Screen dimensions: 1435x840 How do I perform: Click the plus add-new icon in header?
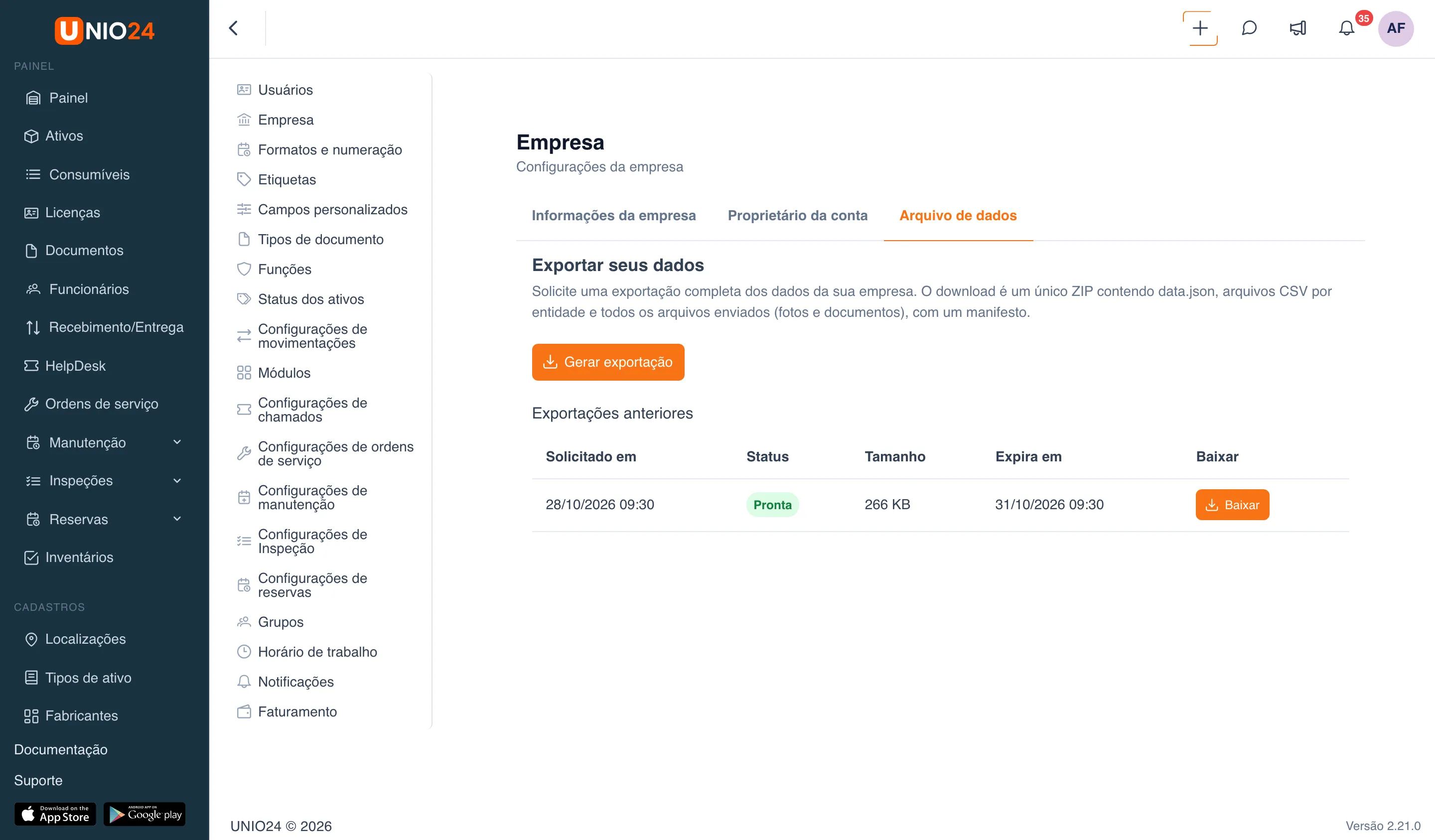point(1200,28)
